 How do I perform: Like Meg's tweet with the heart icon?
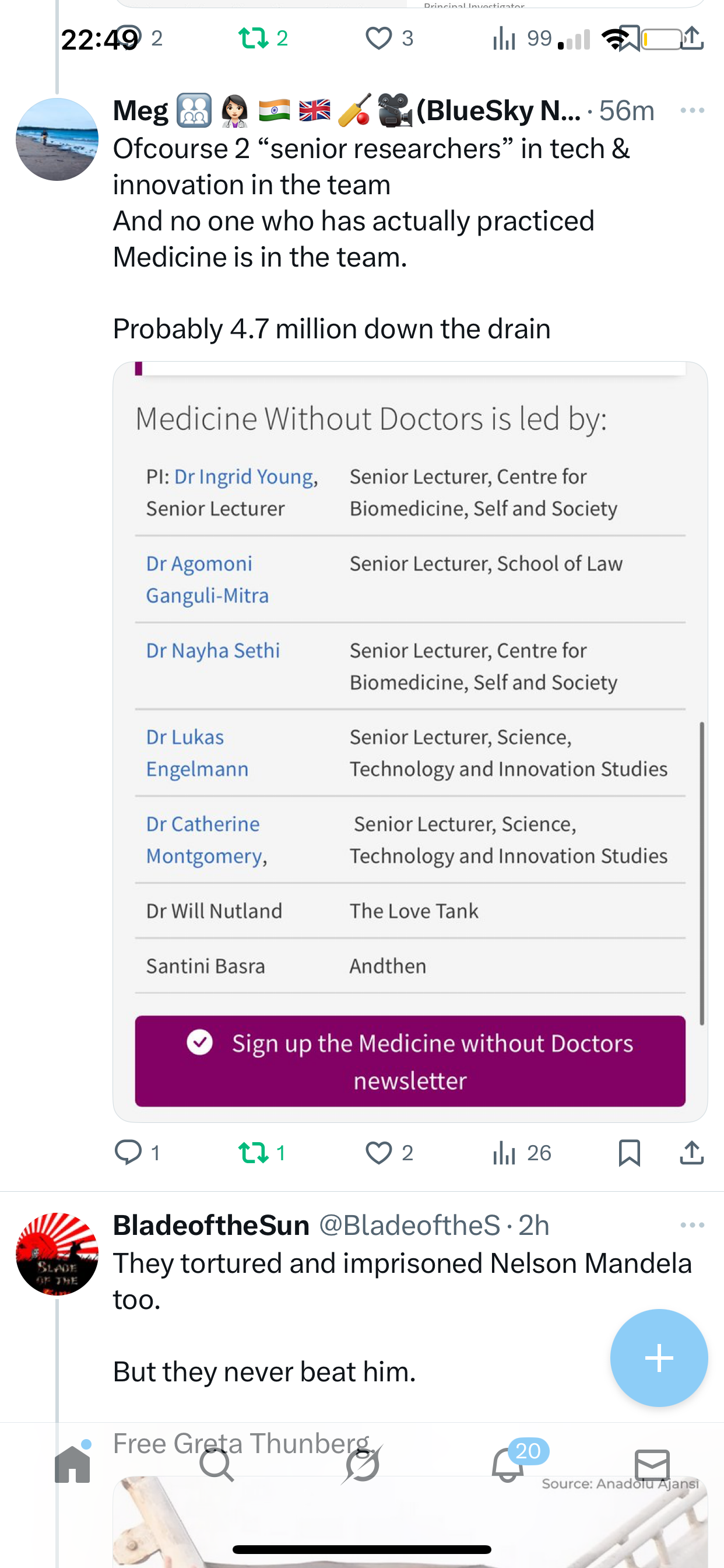coord(378,1152)
